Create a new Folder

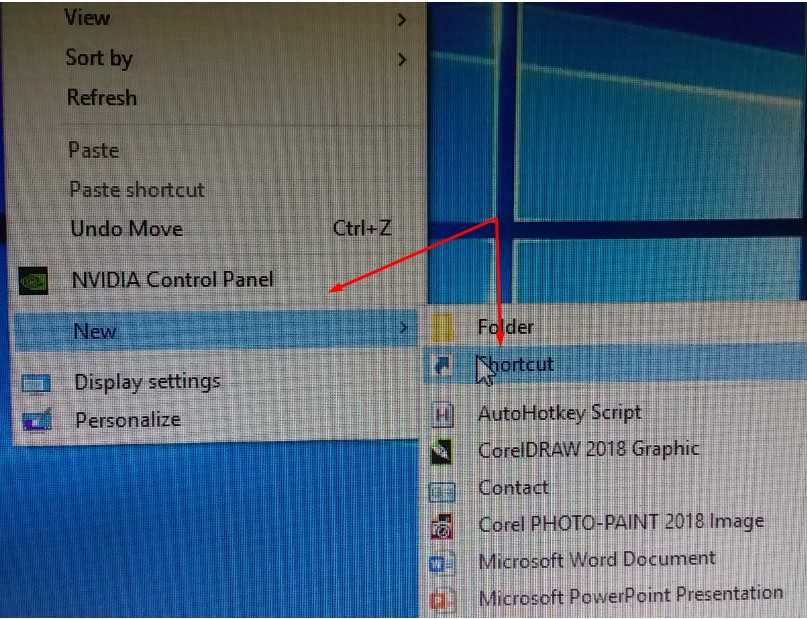[x=615, y=327]
